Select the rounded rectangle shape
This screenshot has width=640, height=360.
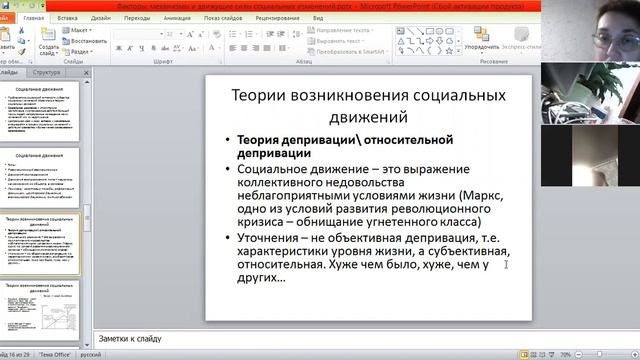[449, 31]
